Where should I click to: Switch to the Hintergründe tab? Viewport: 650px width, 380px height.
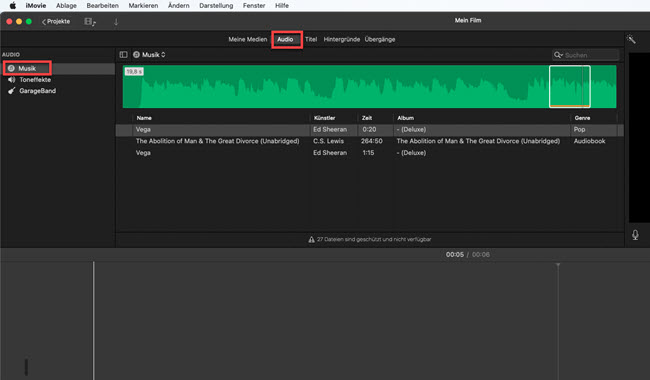click(342, 39)
